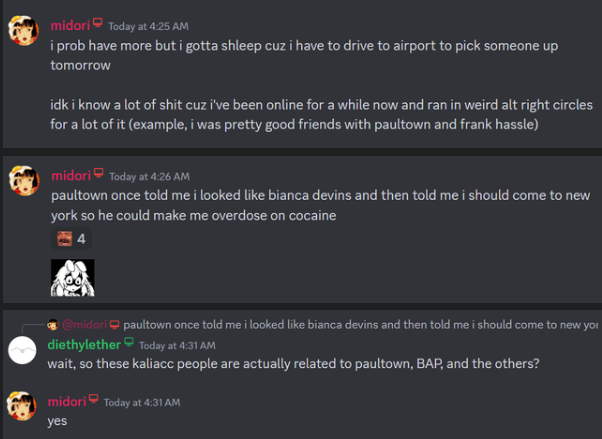Open midori's avatar on the 4:26 AM message

tap(24, 181)
